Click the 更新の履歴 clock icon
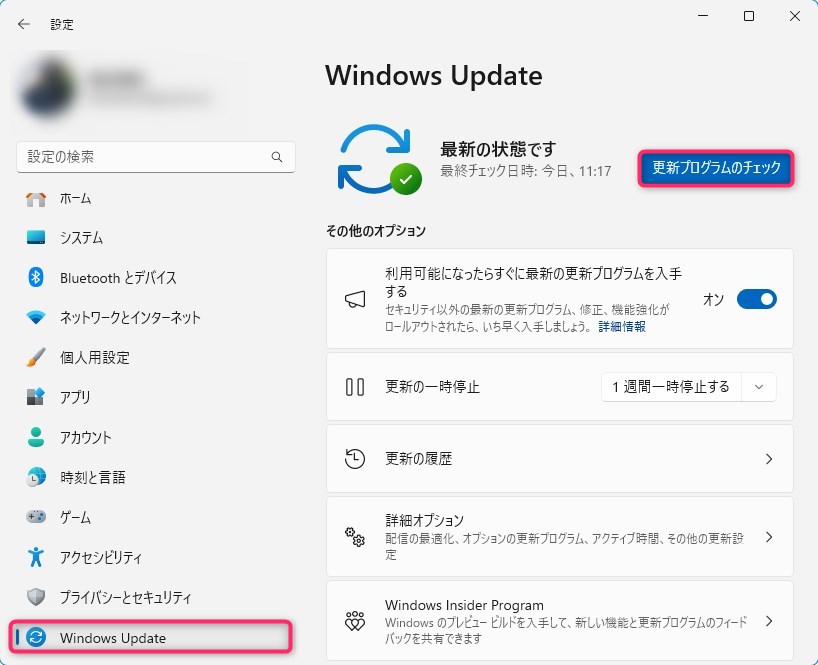 [355, 459]
